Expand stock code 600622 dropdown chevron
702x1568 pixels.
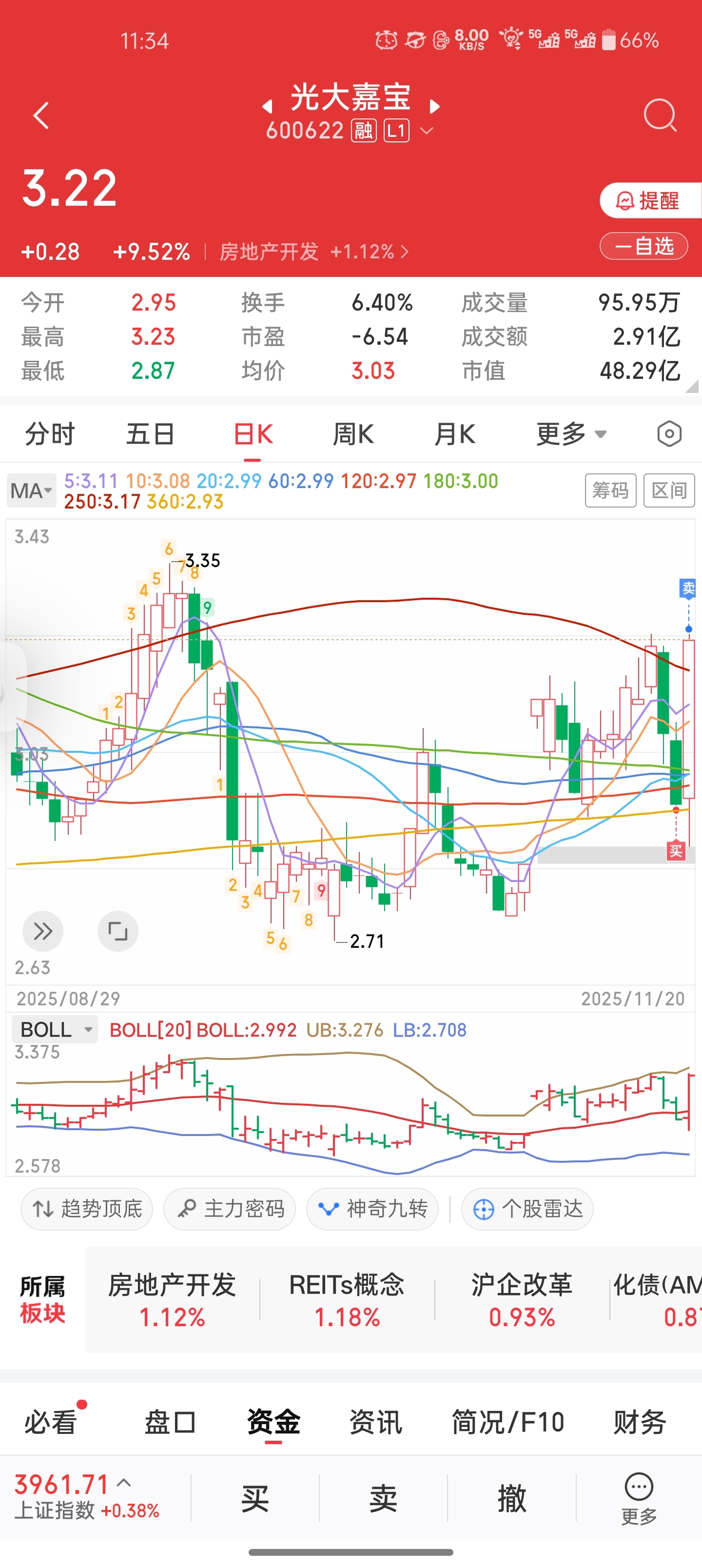tap(427, 130)
